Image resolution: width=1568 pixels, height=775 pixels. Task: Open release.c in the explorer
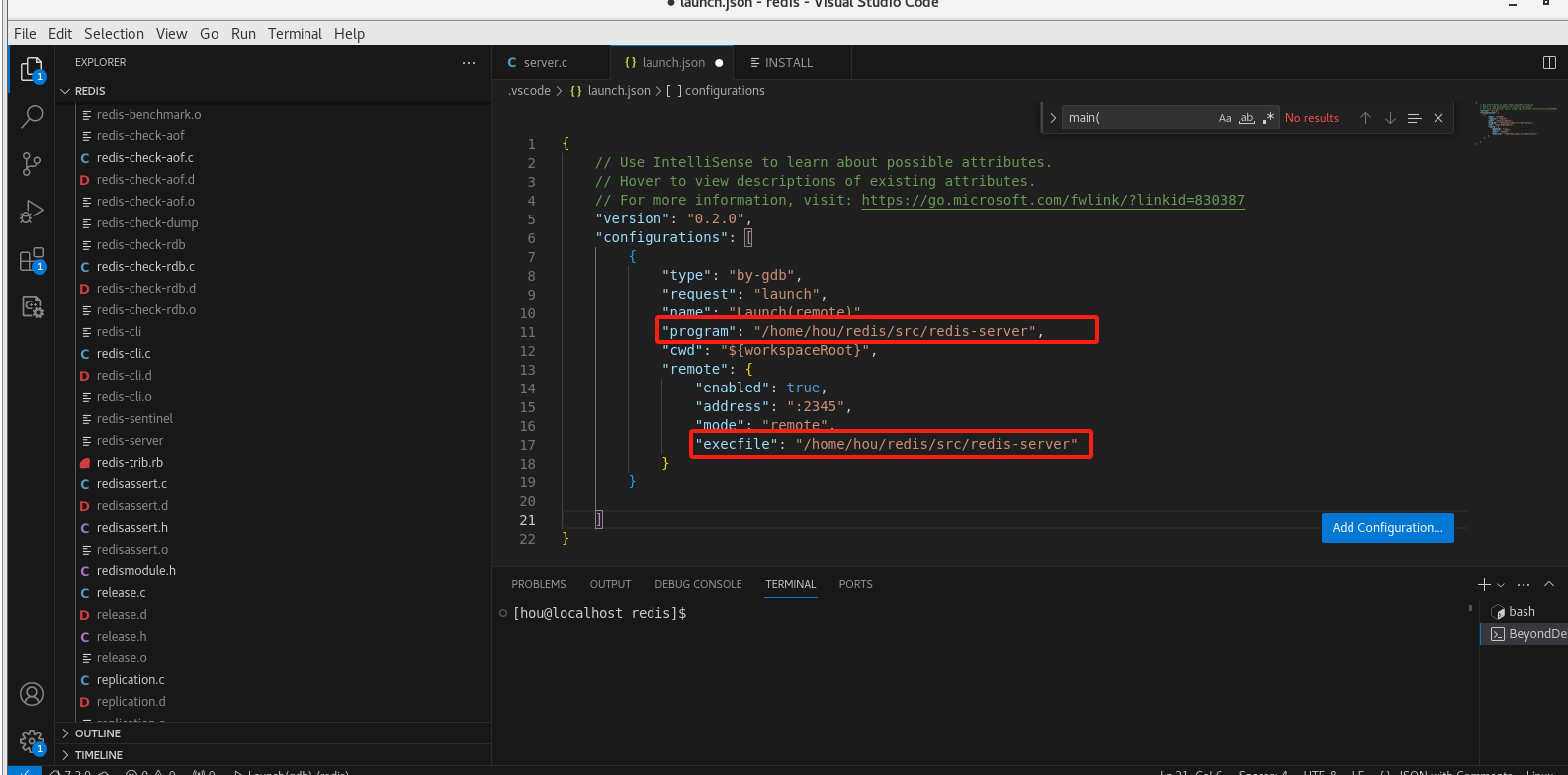tap(121, 592)
